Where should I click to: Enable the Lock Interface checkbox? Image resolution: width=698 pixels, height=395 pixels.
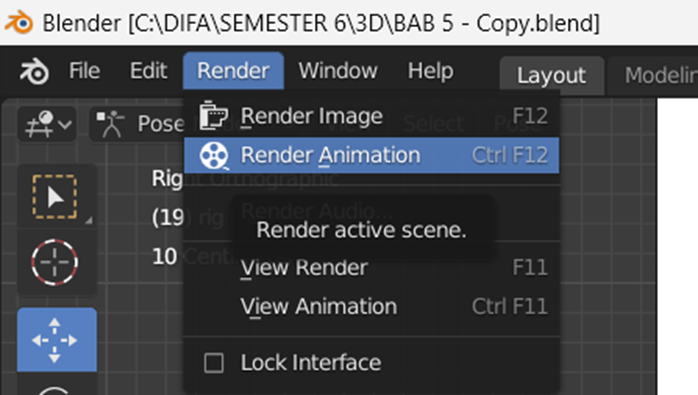tap(214, 362)
